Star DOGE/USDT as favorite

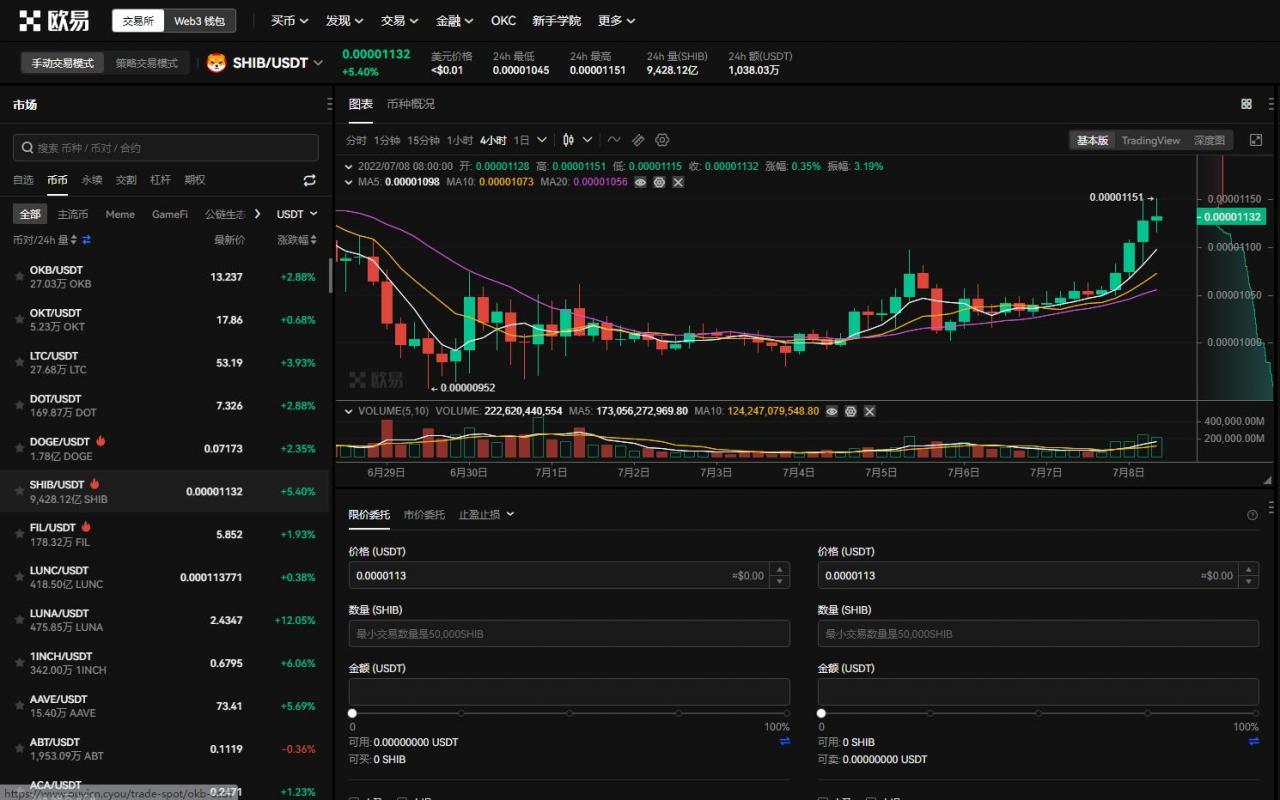(x=19, y=448)
